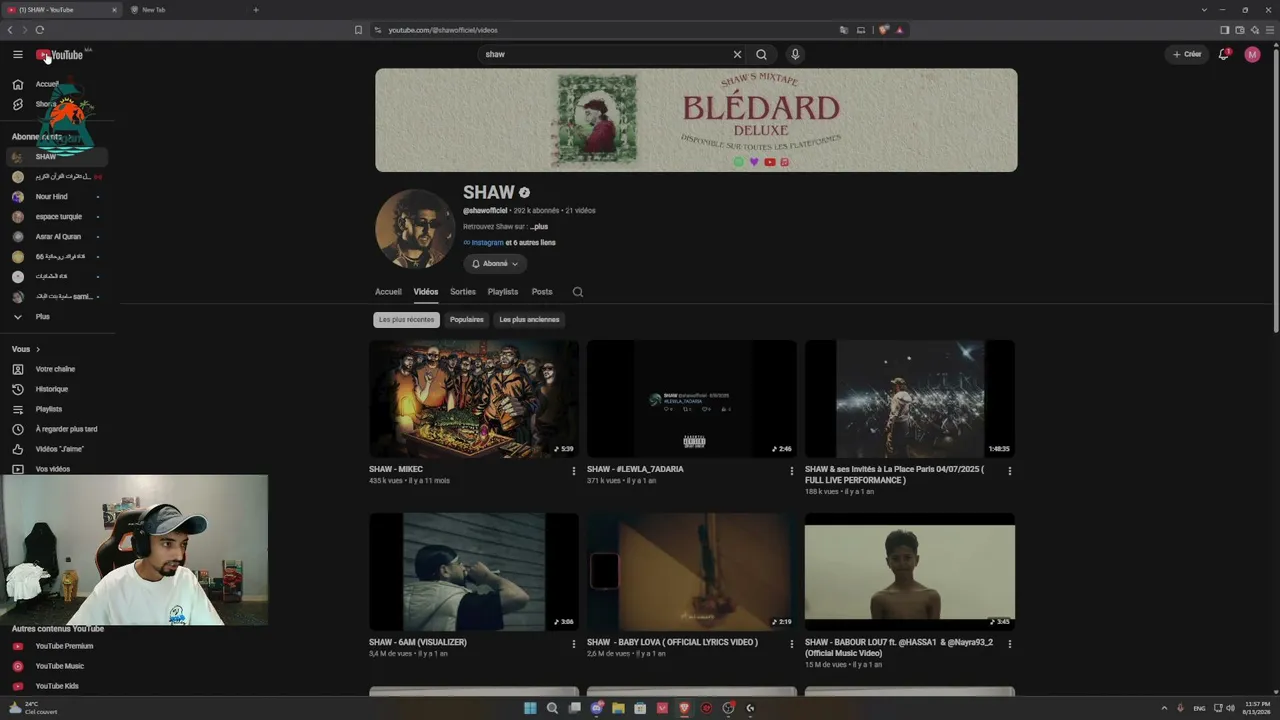
Task: Search within the SHAW channel
Action: point(578,292)
